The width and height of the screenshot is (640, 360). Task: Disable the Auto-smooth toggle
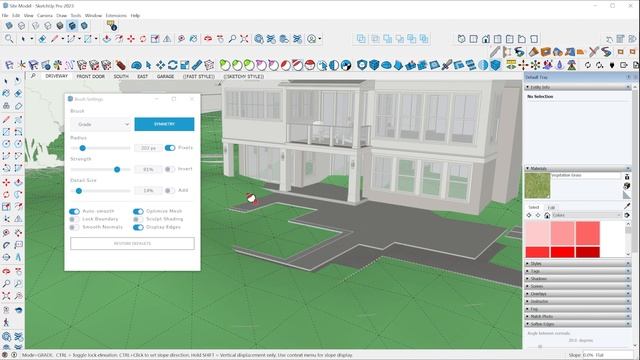tap(74, 211)
